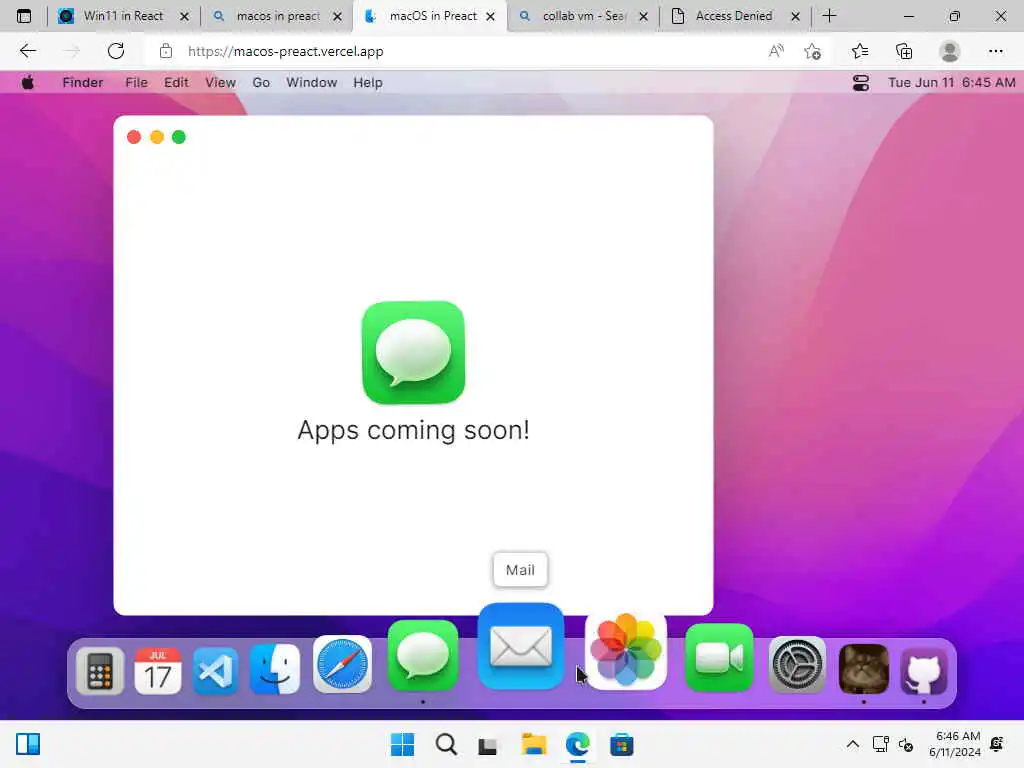Open File Explorer from taskbar
This screenshot has width=1024, height=768.
[534, 744]
